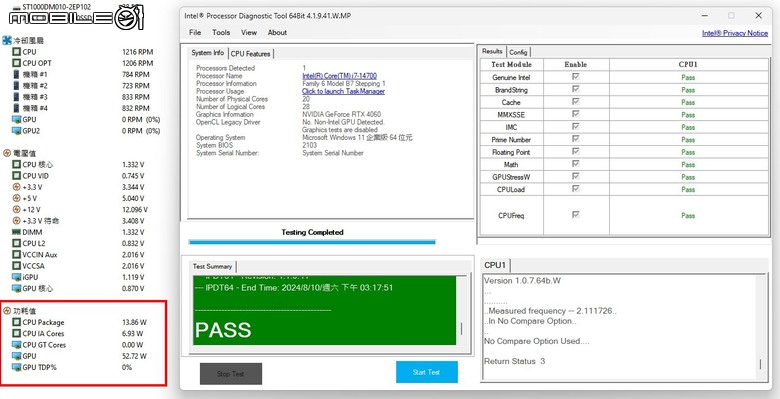Click the chassis icon beside 機箱 #3
780x399 pixels.
pos(16,97)
